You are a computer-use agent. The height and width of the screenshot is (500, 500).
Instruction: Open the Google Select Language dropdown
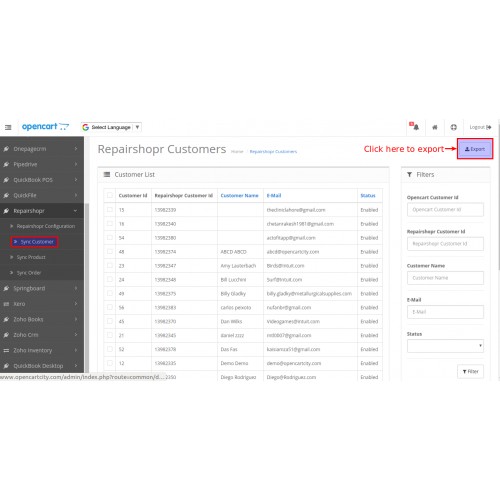point(111,127)
